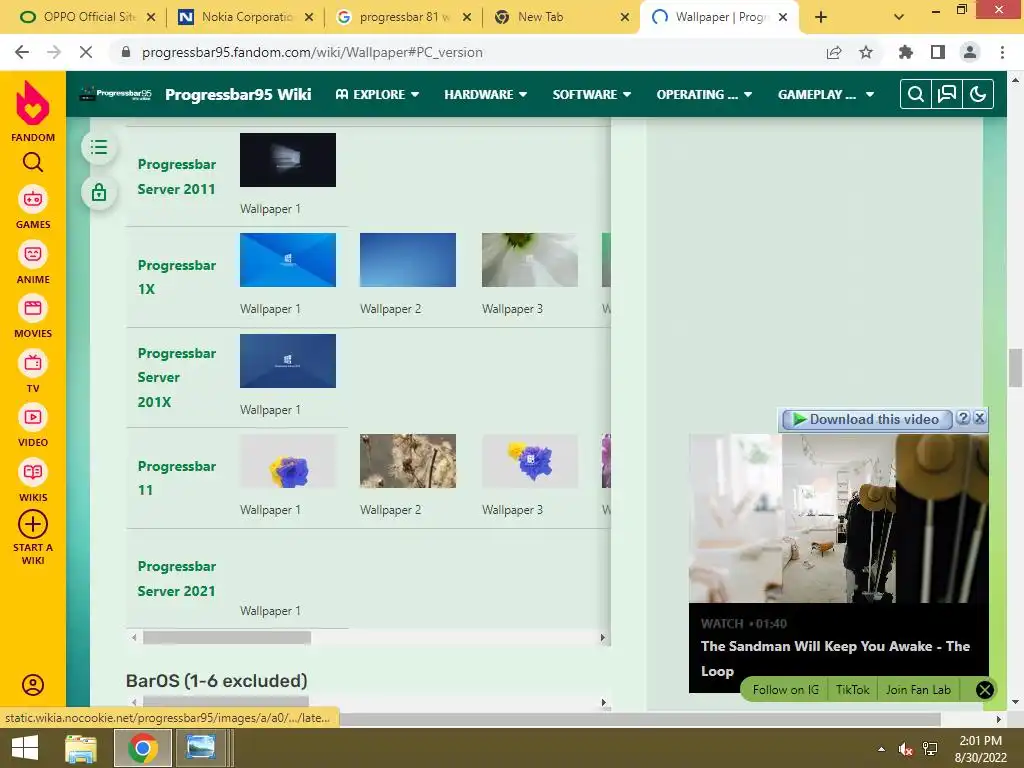Open the Movies section icon

click(33, 308)
